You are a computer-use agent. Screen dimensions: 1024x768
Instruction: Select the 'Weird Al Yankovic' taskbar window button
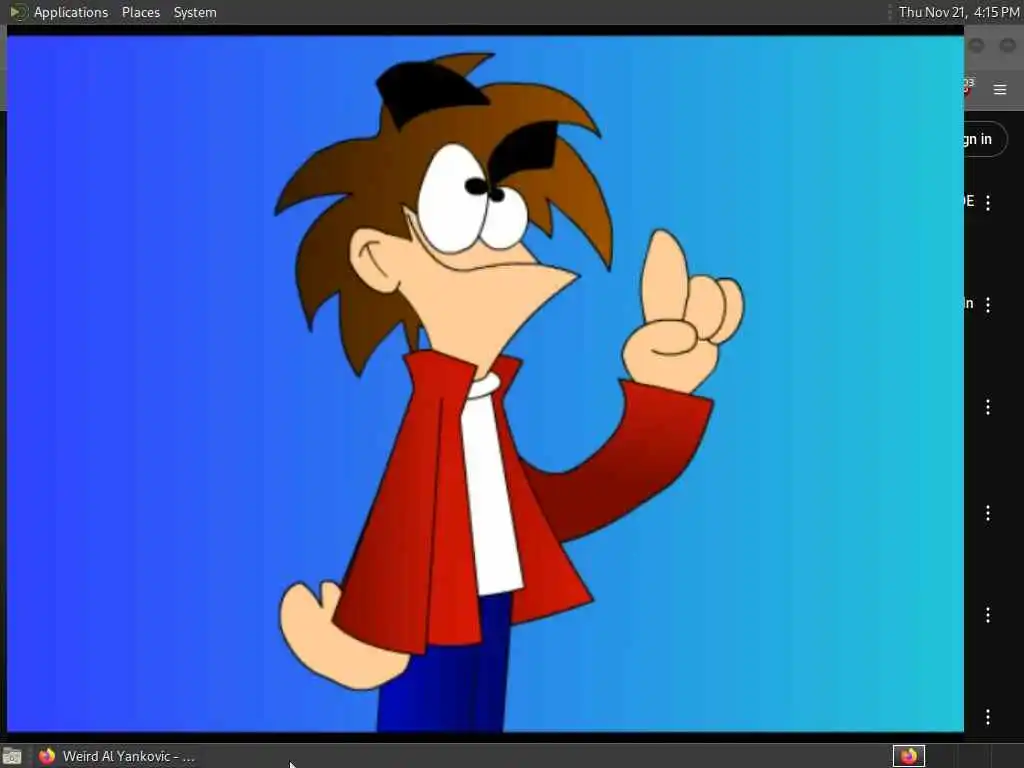click(x=118, y=756)
